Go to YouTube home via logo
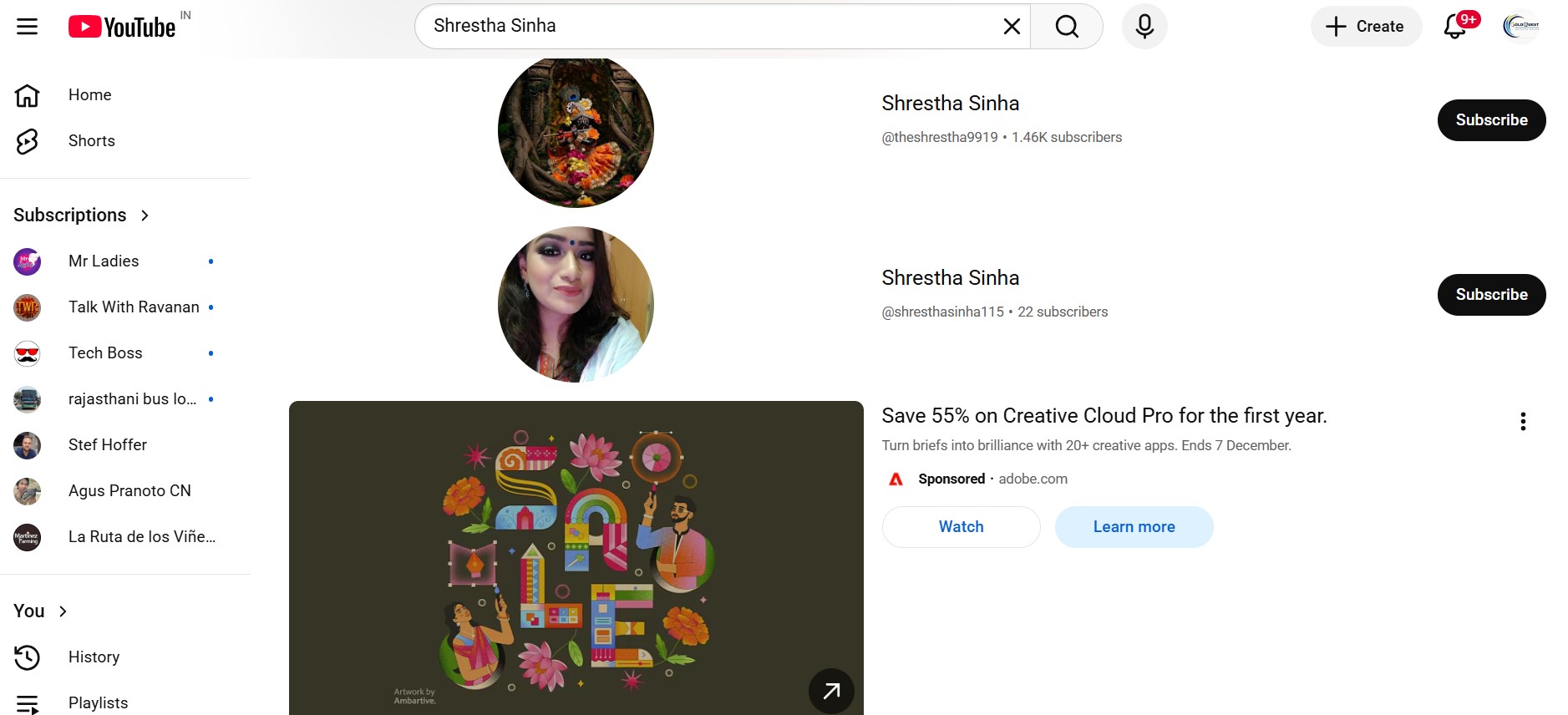The image size is (1568, 715). (x=122, y=27)
